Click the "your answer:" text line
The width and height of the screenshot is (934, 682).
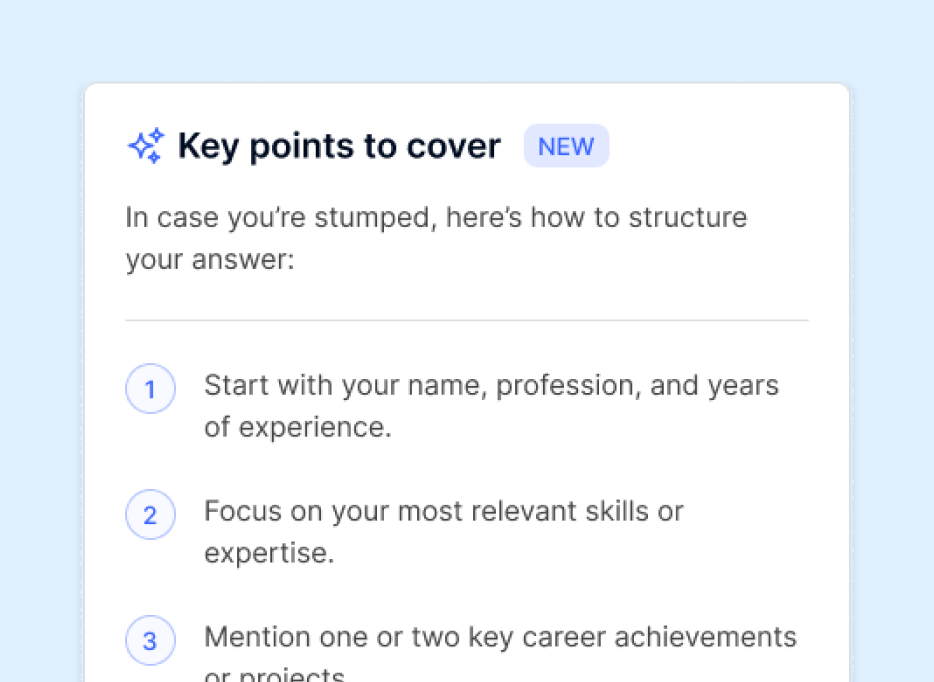(210, 260)
